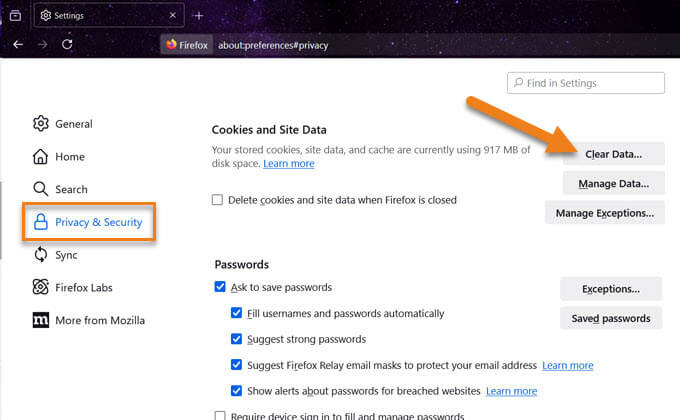This screenshot has width=680, height=420.
Task: Open the Saved passwords button
Action: click(611, 318)
